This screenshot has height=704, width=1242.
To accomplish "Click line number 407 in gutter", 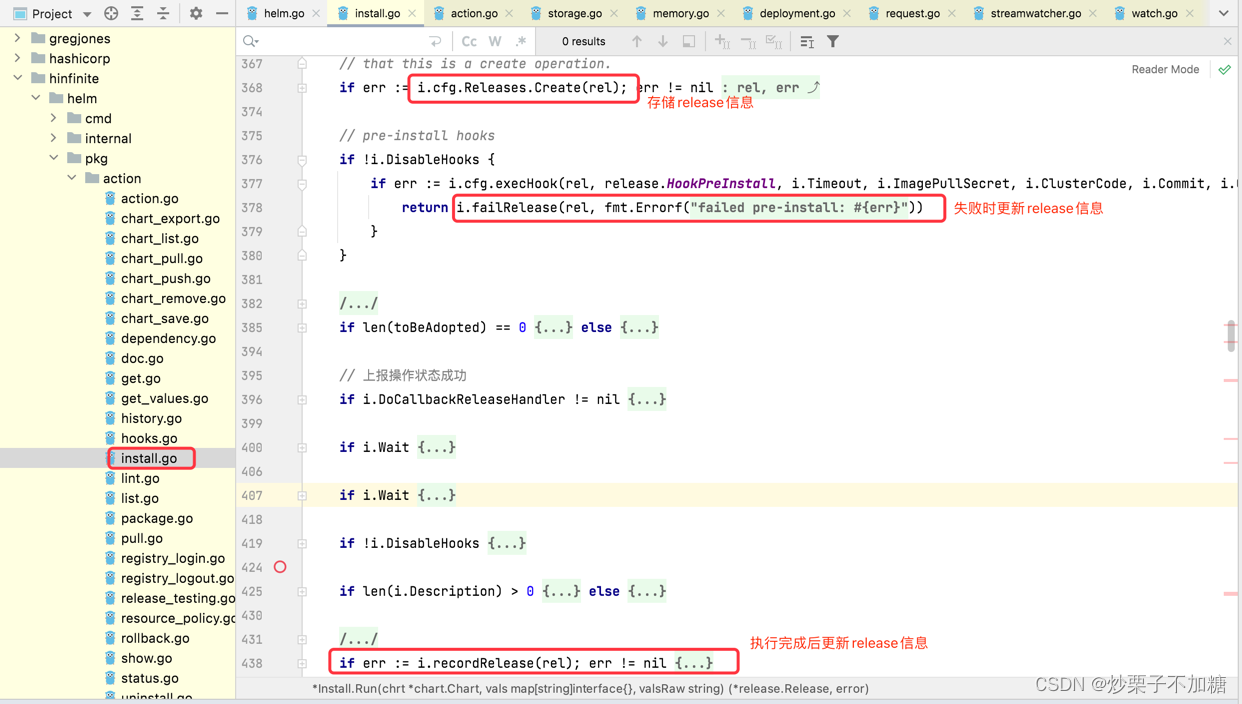I will 251,496.
